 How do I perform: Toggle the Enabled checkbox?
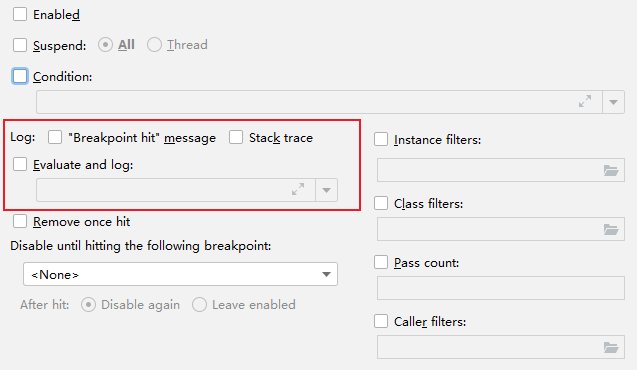click(20, 14)
